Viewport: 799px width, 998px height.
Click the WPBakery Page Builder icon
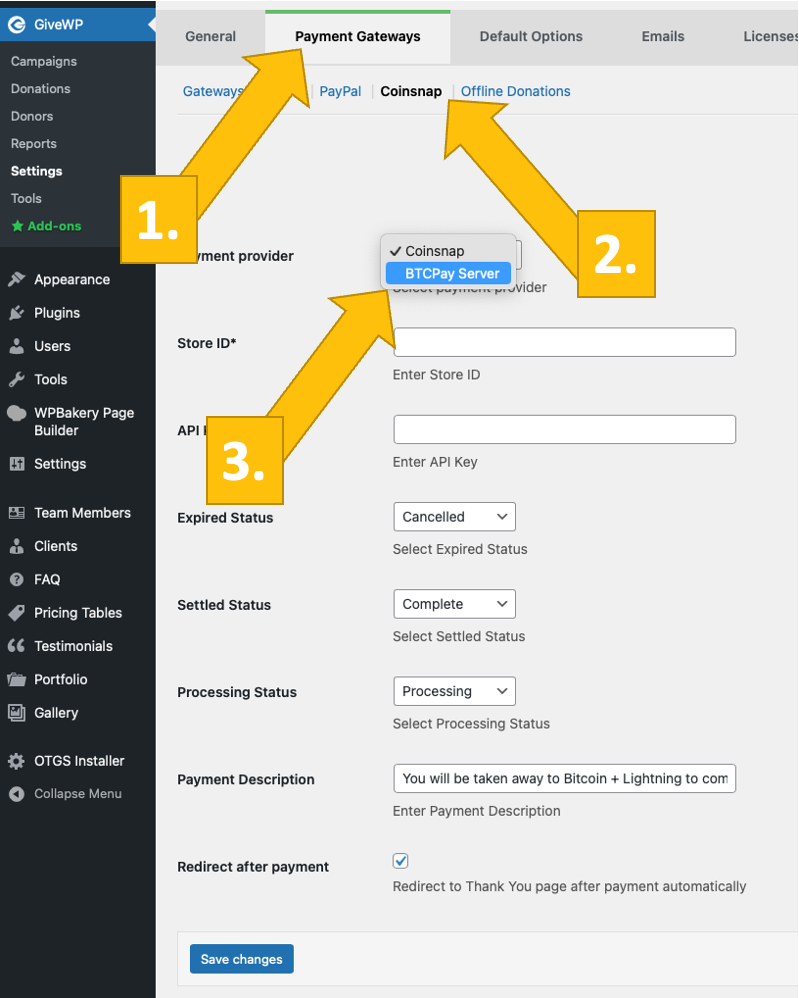[16, 413]
